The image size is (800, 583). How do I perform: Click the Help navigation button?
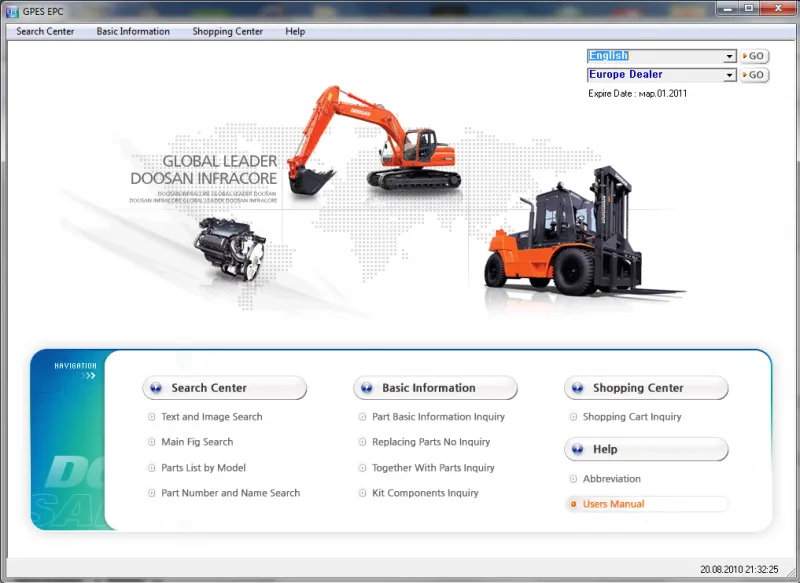point(646,449)
